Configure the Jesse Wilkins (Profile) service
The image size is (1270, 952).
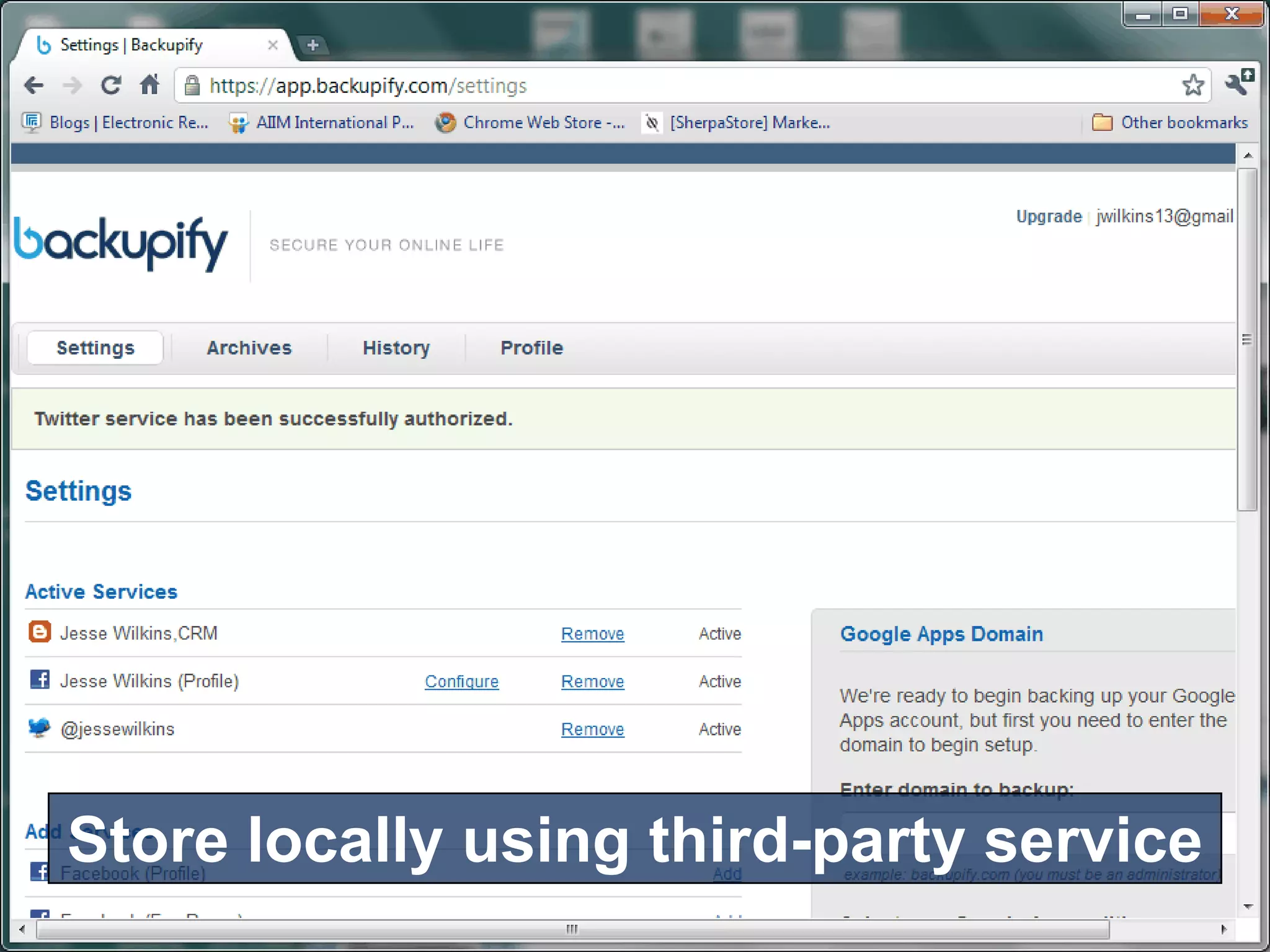pos(461,681)
